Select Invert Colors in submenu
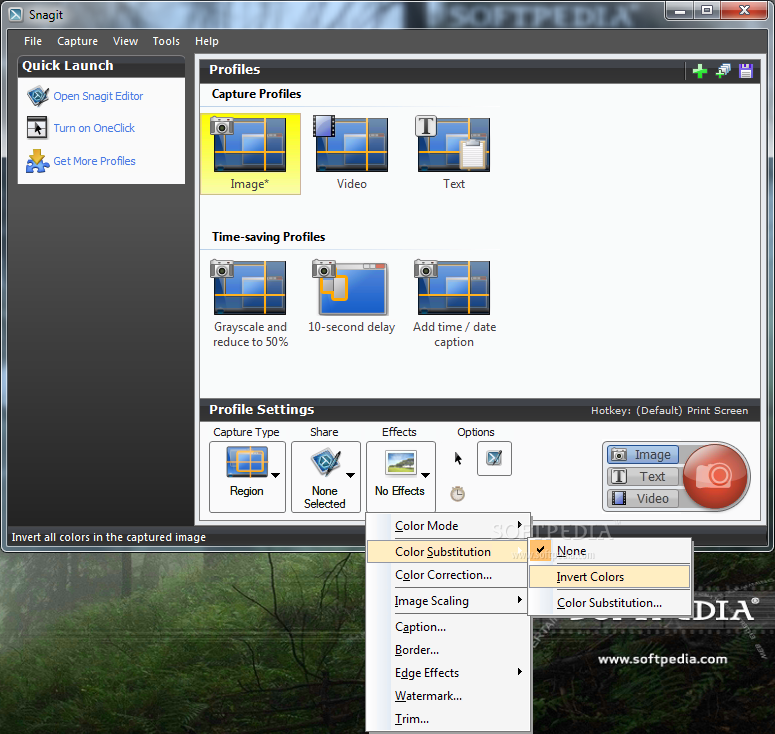This screenshot has height=734, width=775. (x=609, y=577)
